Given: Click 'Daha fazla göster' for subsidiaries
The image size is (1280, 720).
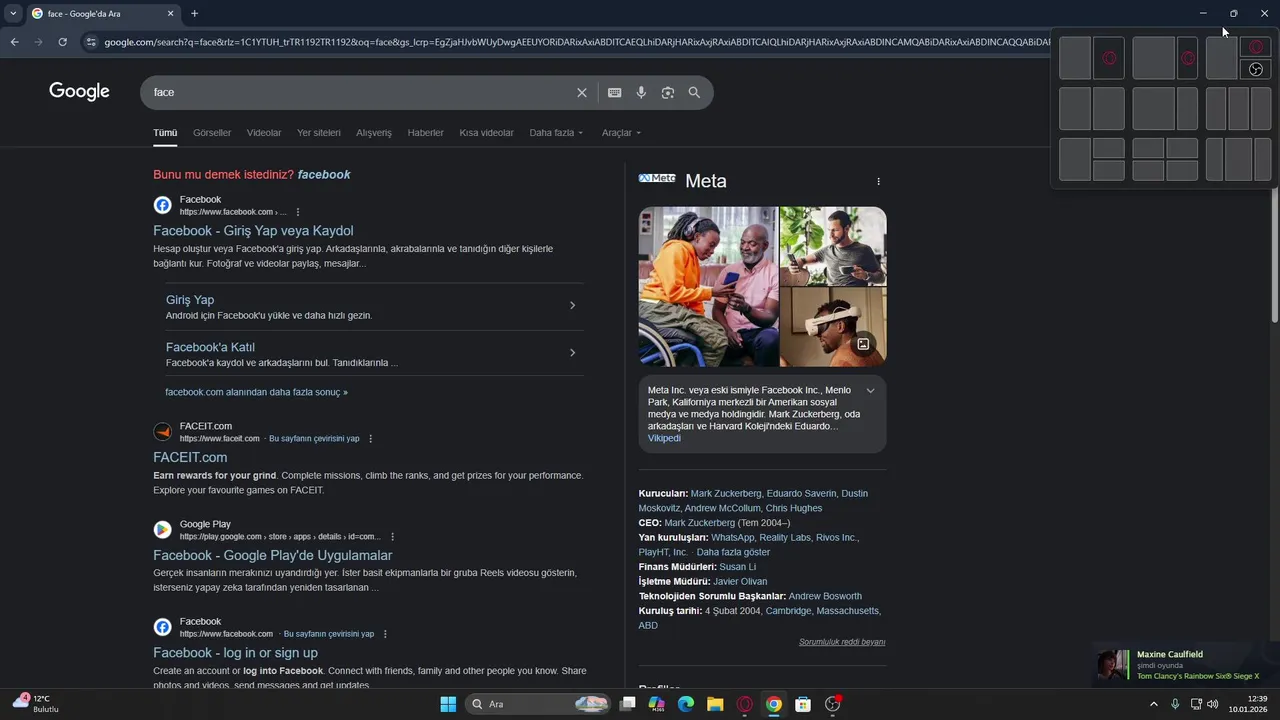Looking at the screenshot, I should point(733,552).
